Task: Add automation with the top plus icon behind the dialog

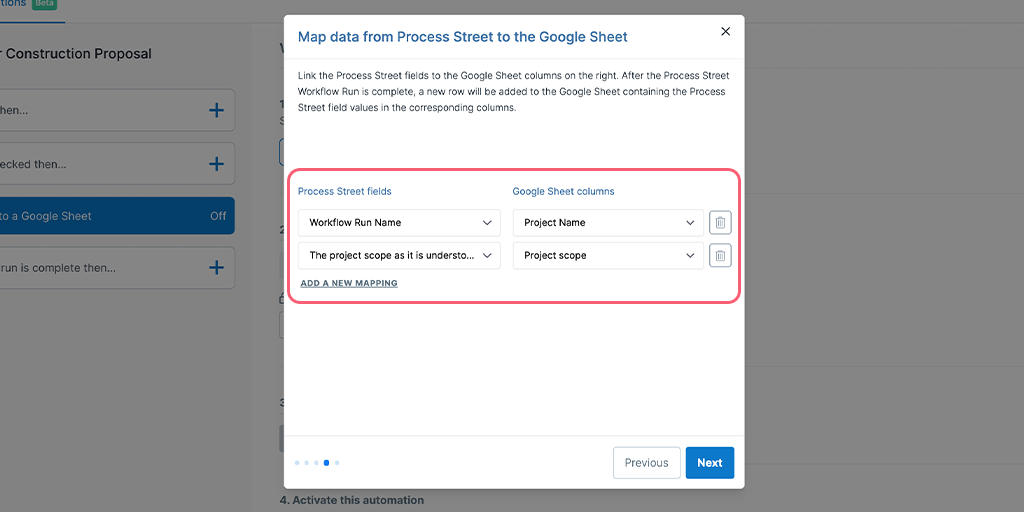Action: (x=216, y=110)
